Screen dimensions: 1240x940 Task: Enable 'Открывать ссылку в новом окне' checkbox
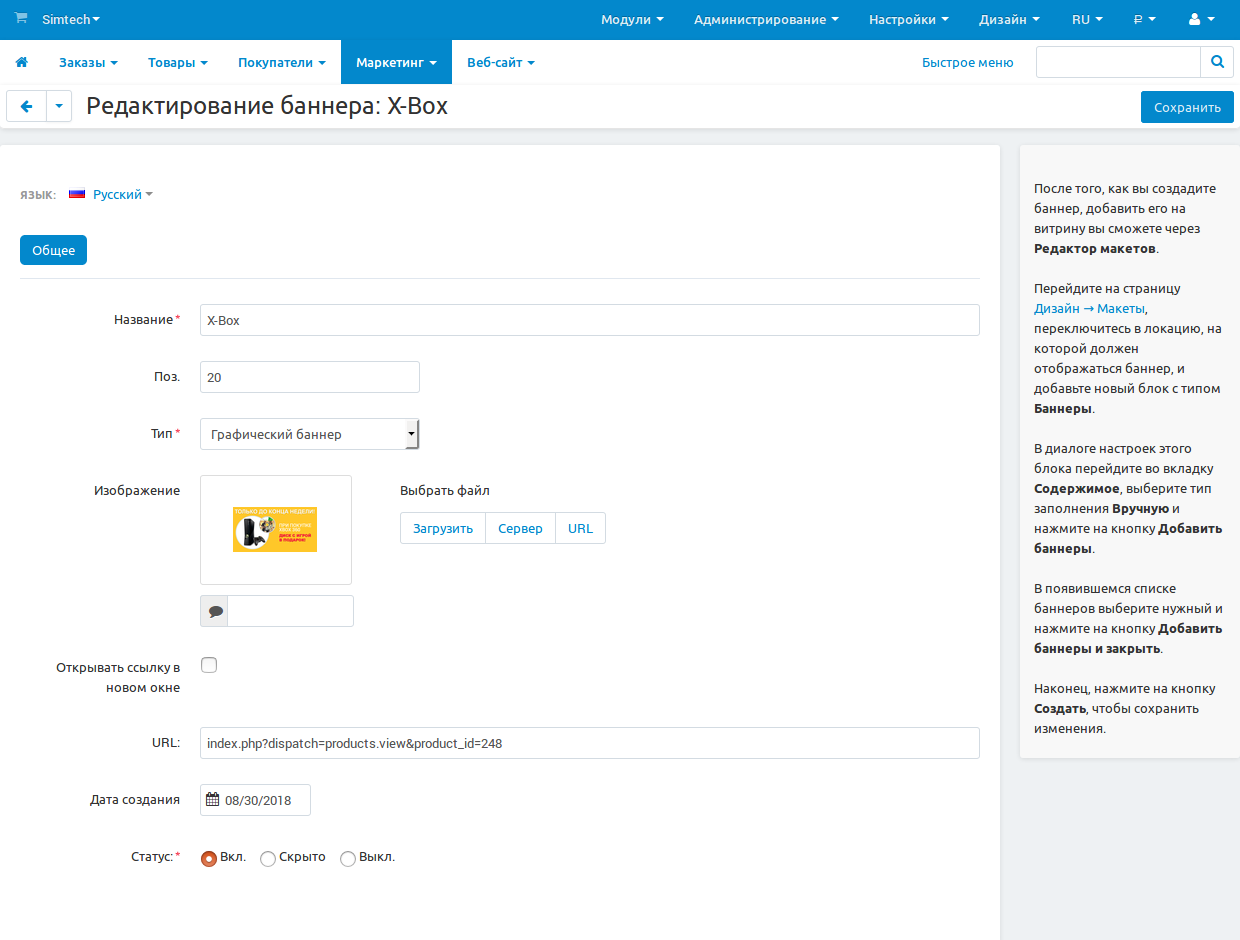pyautogui.click(x=209, y=665)
